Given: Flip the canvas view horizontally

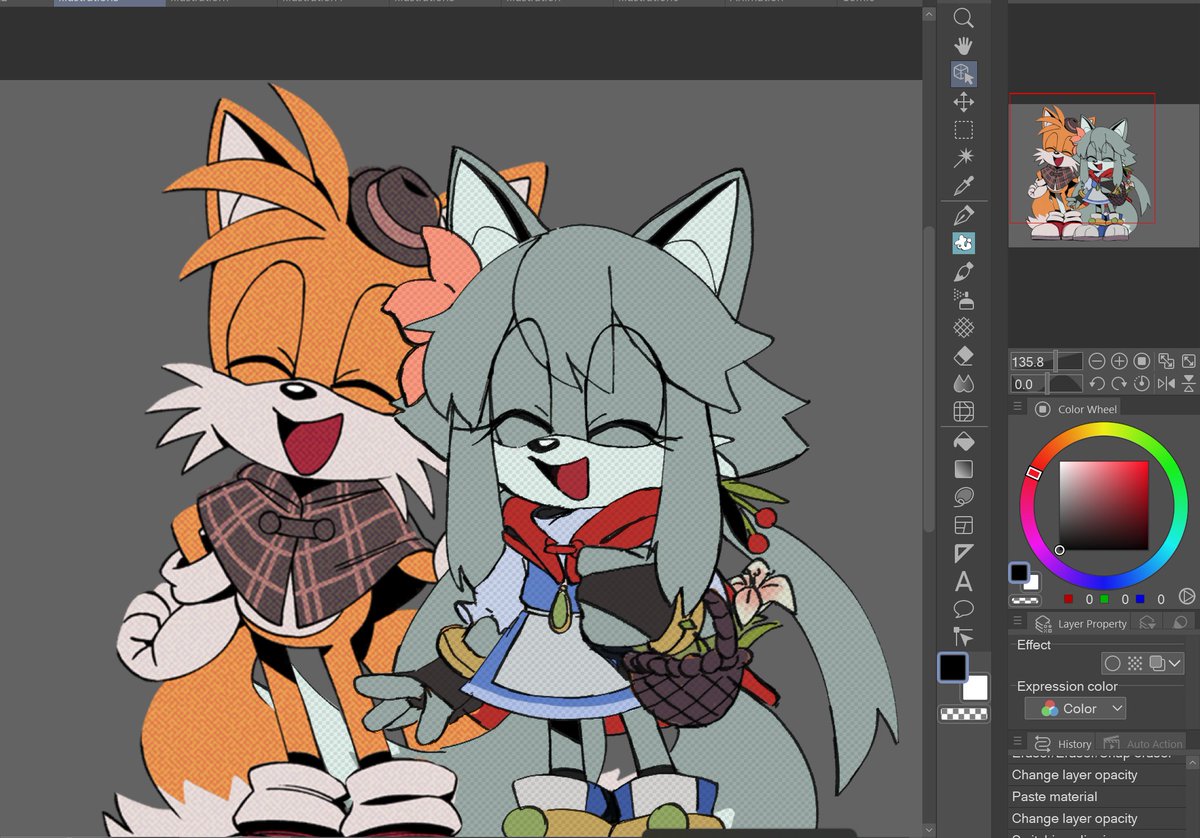Looking at the screenshot, I should point(1166,384).
